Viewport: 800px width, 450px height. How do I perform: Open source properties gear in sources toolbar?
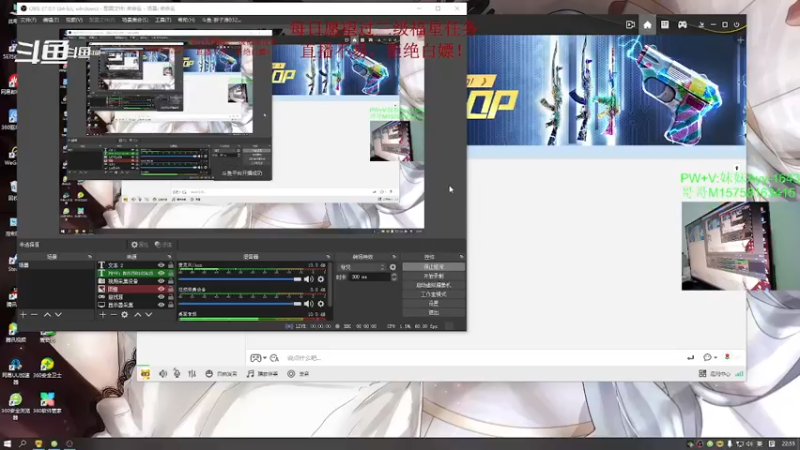click(x=124, y=315)
